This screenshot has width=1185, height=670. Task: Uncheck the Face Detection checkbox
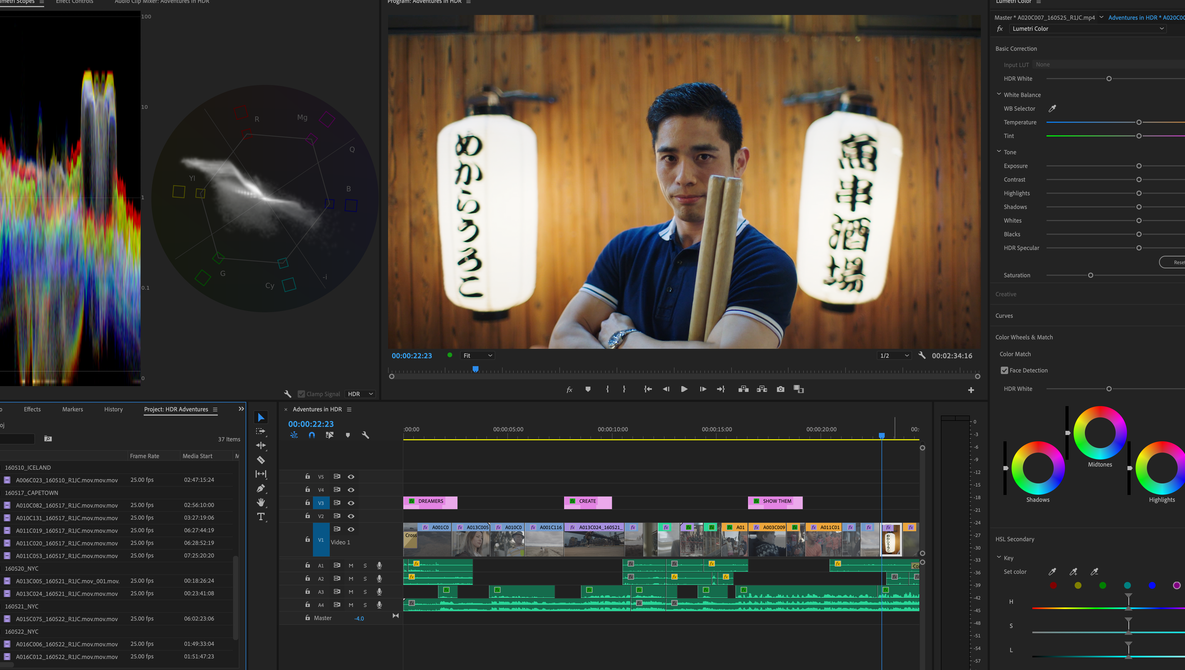1004,370
